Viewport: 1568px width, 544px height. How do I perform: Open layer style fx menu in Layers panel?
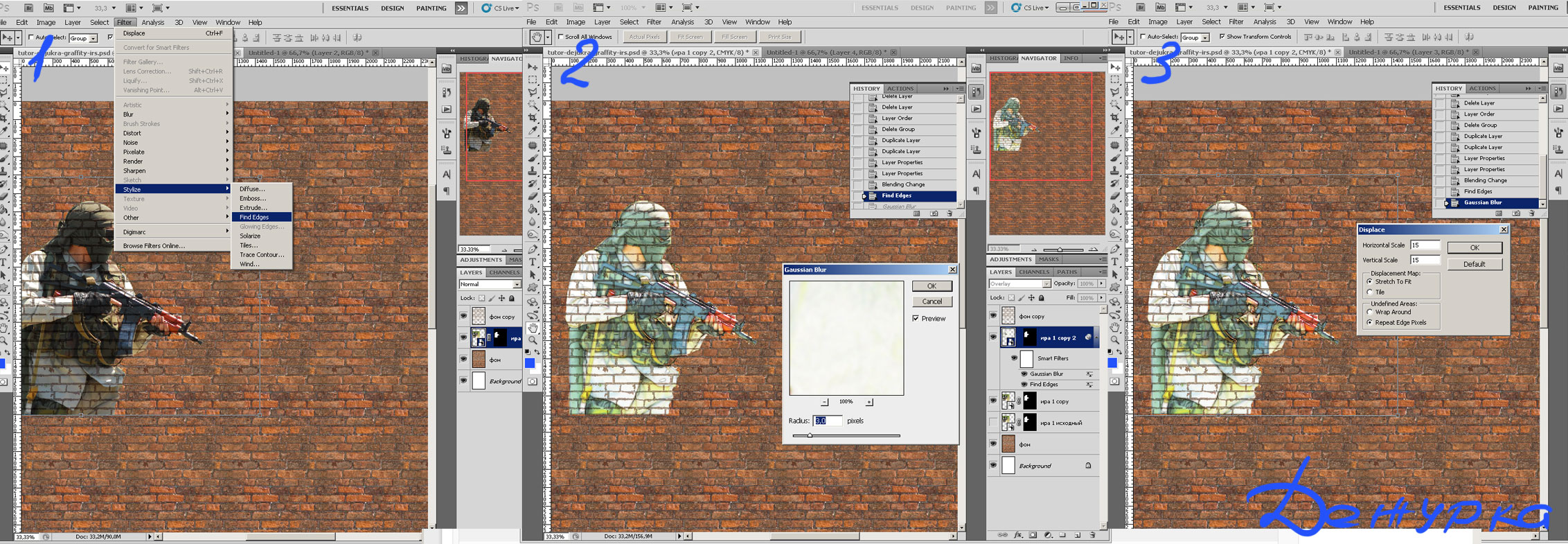point(1018,535)
